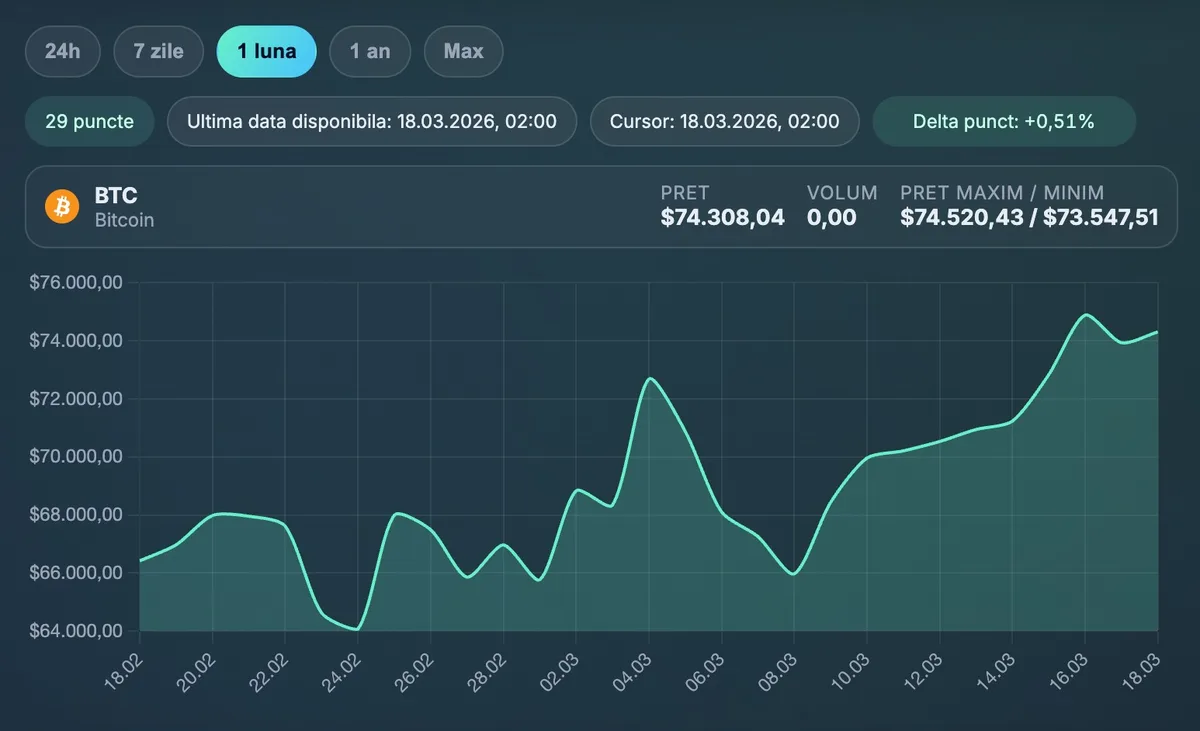The width and height of the screenshot is (1200, 731).
Task: Click the chart peak at 04.03
Action: click(x=650, y=378)
